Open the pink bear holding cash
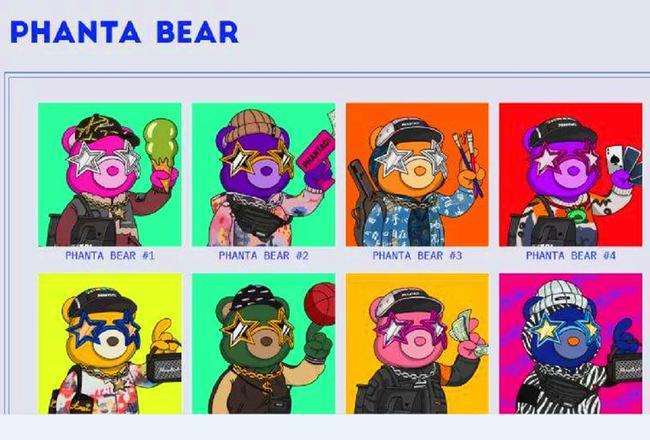 417,343
